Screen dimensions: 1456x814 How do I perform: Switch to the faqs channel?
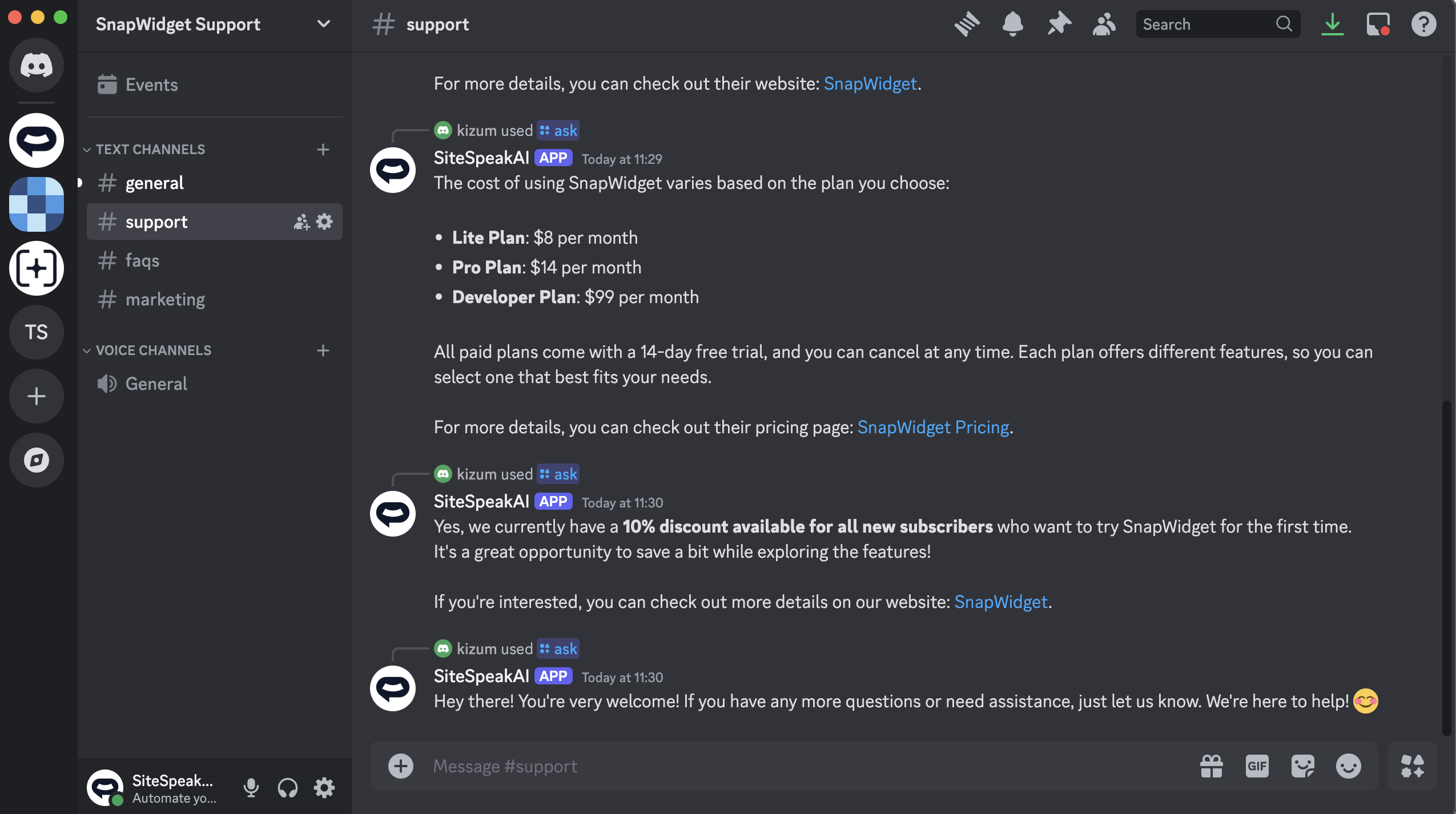point(142,261)
